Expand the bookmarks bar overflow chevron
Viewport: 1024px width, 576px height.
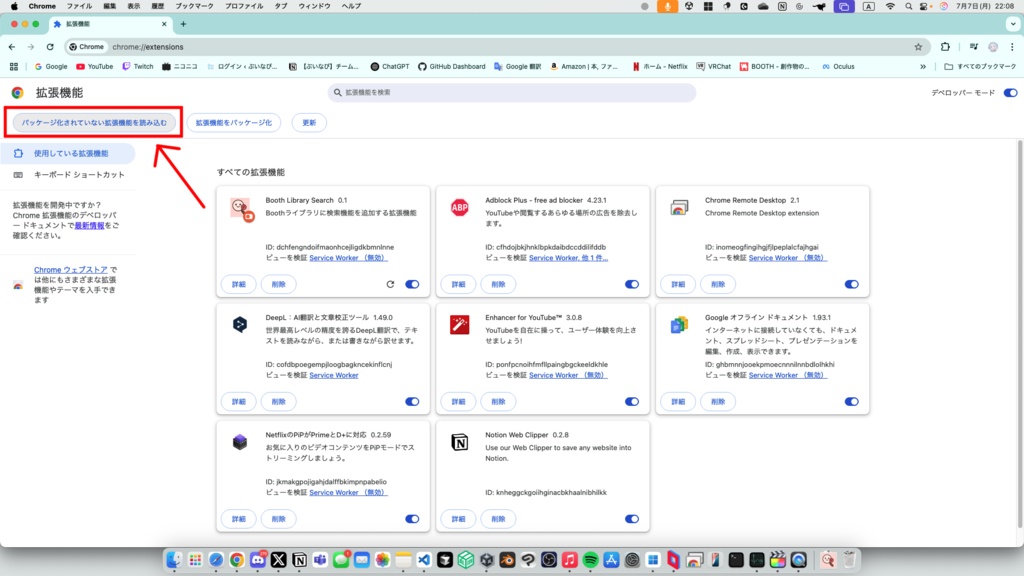pyautogui.click(x=925, y=66)
